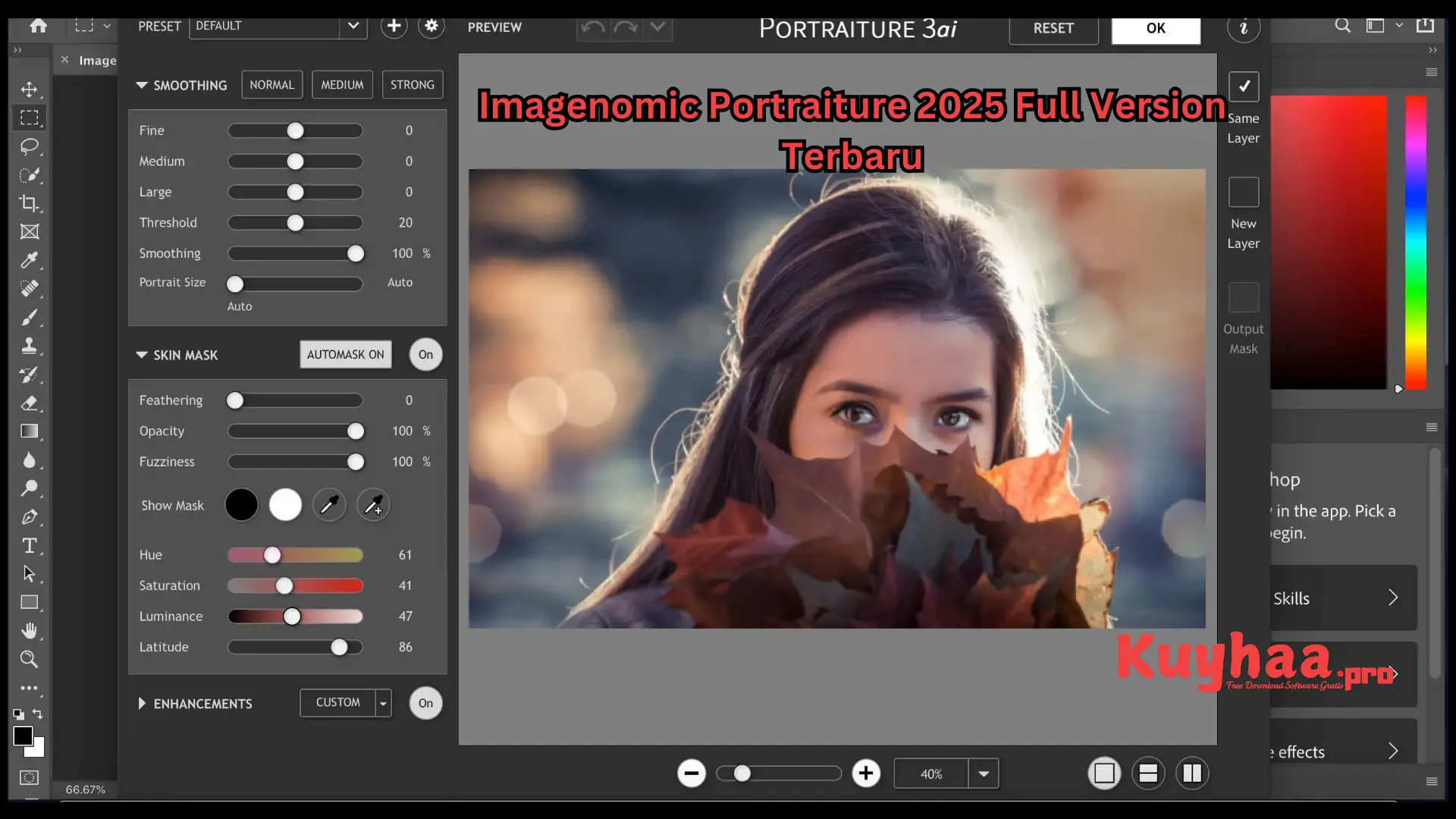
Task: Open the DEFAULT preset dropdown
Action: pos(353,26)
